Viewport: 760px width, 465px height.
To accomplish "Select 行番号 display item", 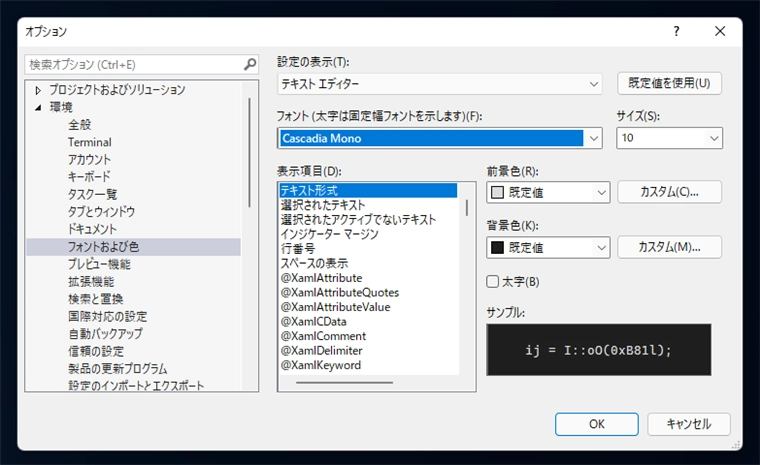I will (298, 249).
